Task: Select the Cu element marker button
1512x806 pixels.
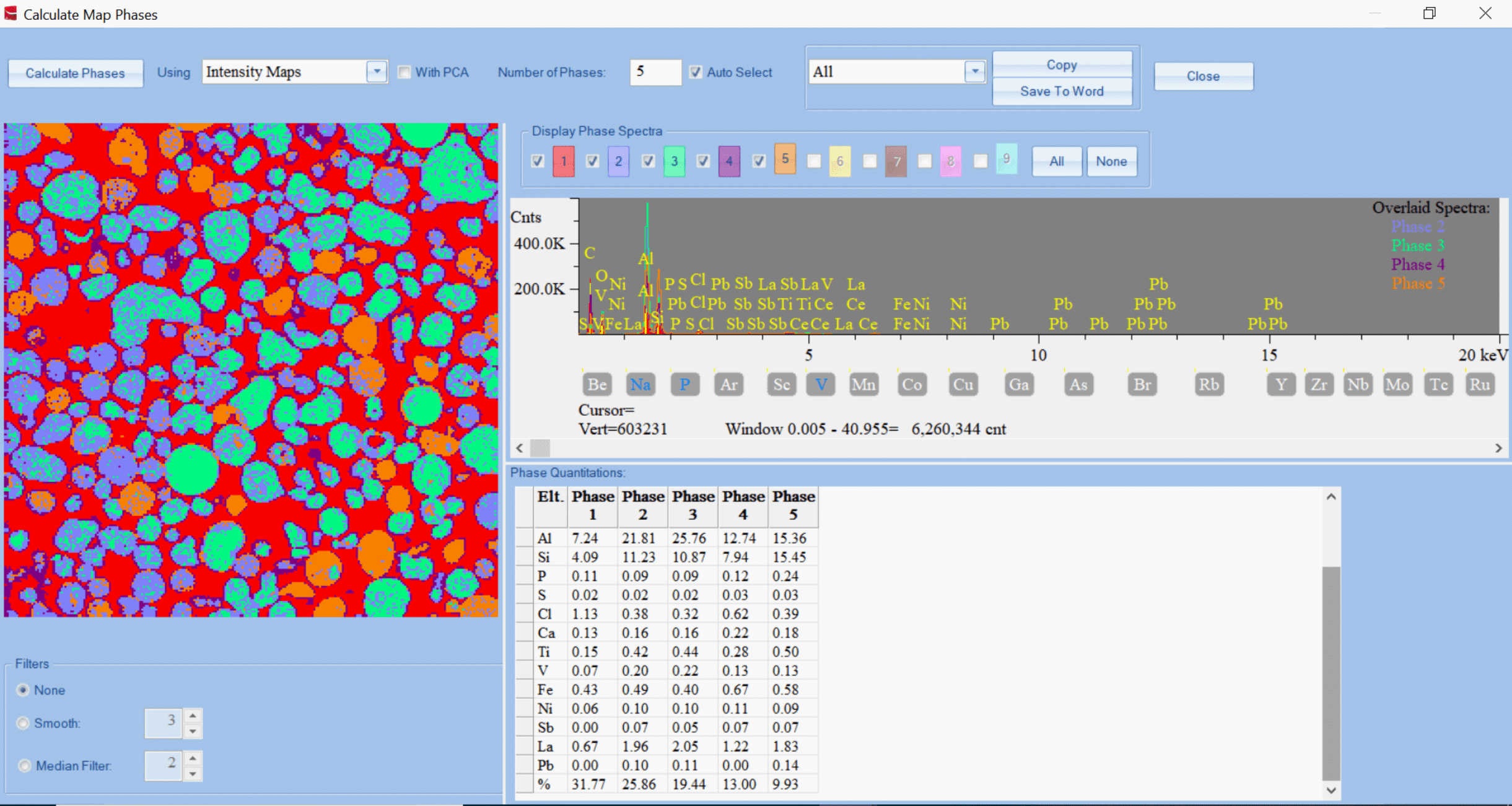Action: pyautogui.click(x=963, y=385)
